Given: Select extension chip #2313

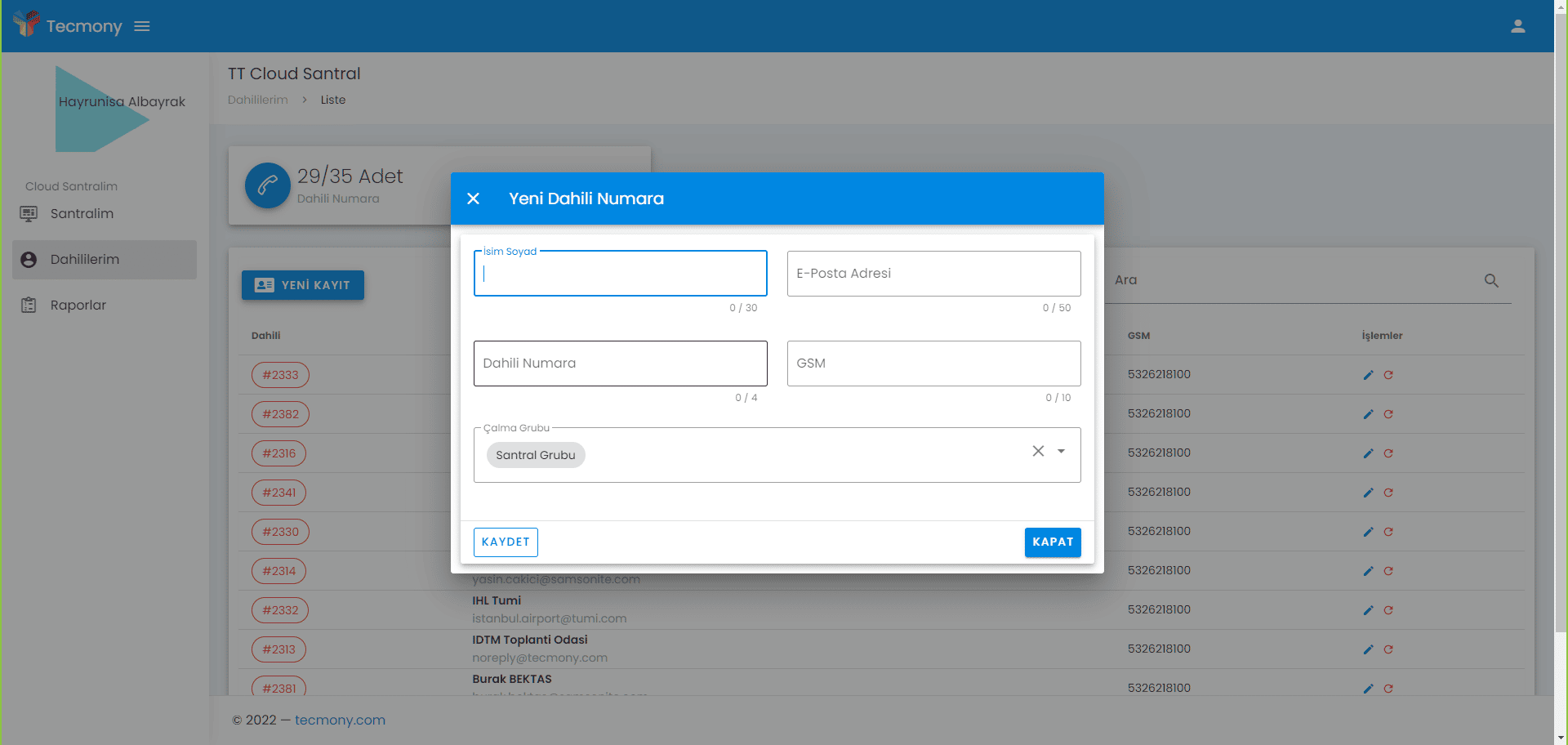Looking at the screenshot, I should tap(279, 649).
